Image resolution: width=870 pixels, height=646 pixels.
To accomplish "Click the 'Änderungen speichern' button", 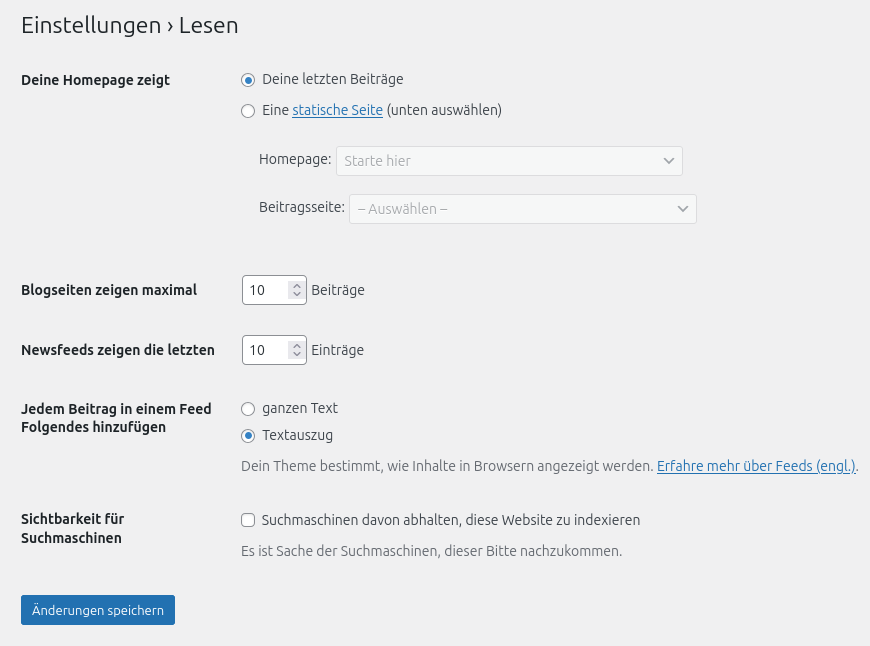I will tap(98, 610).
